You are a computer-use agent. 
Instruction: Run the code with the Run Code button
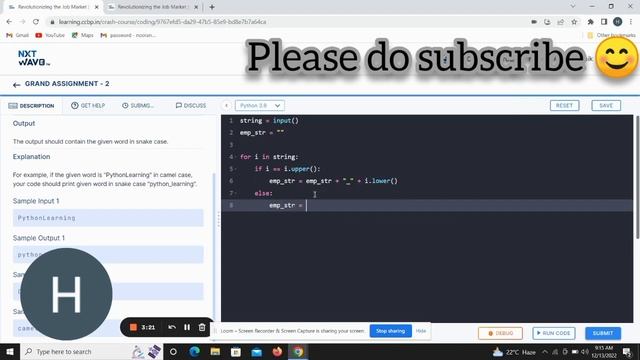tap(553, 333)
